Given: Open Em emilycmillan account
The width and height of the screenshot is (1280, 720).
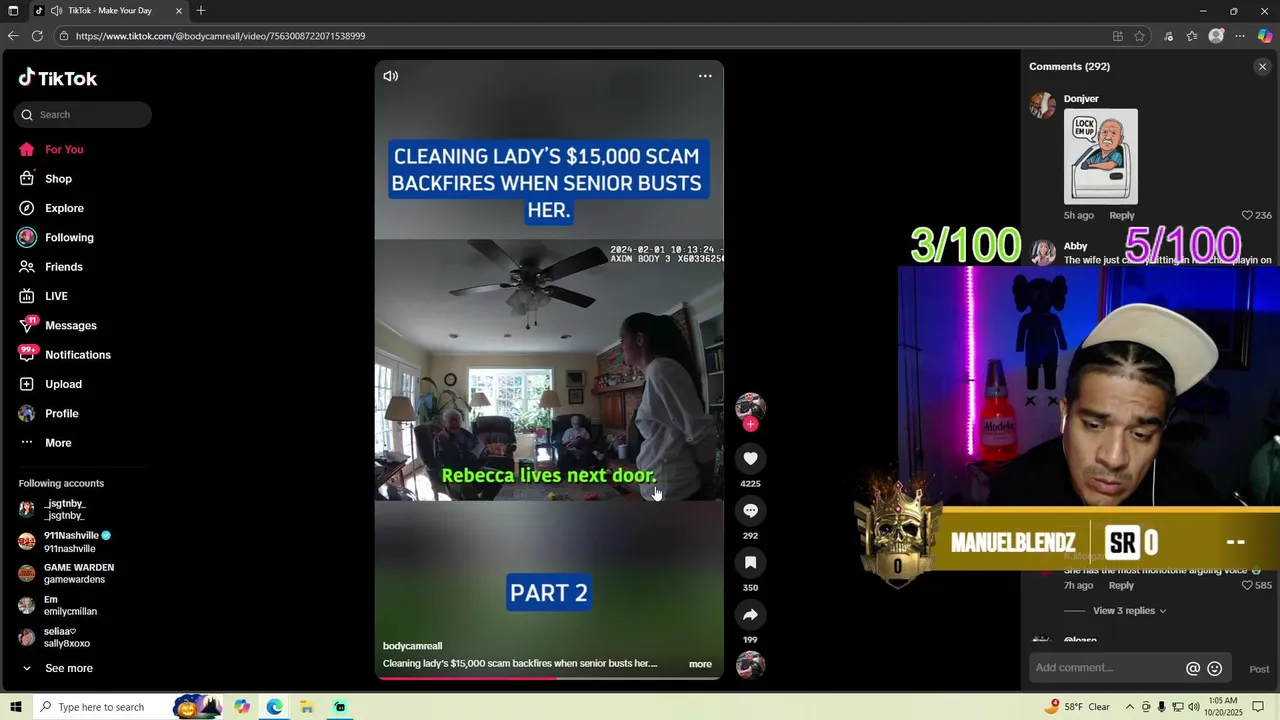Looking at the screenshot, I should [x=70, y=605].
